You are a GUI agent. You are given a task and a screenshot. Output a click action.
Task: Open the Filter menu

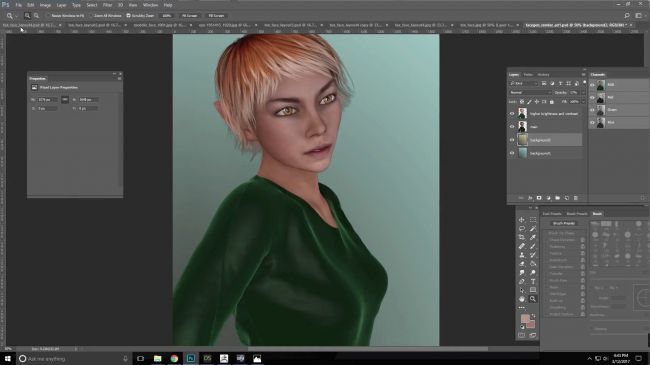pos(107,5)
